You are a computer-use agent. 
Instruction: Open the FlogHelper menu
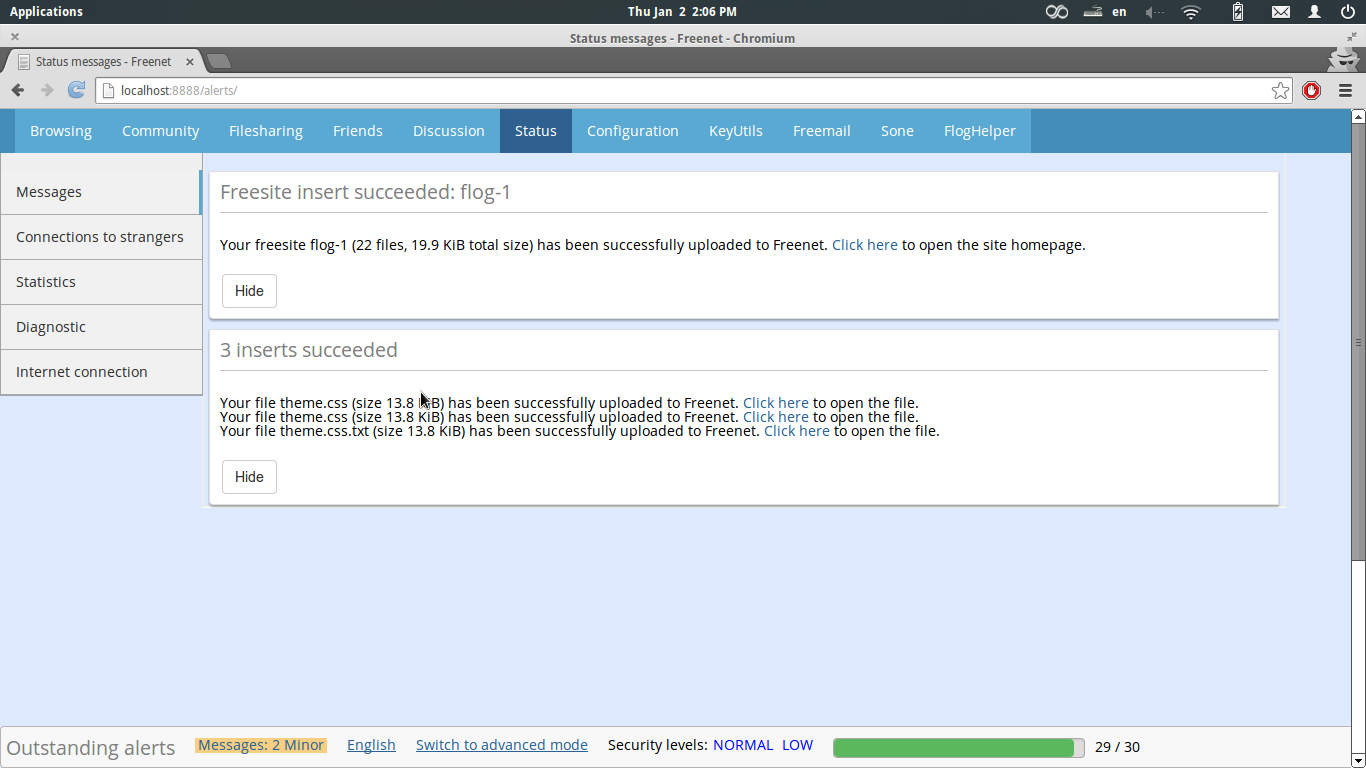click(980, 131)
